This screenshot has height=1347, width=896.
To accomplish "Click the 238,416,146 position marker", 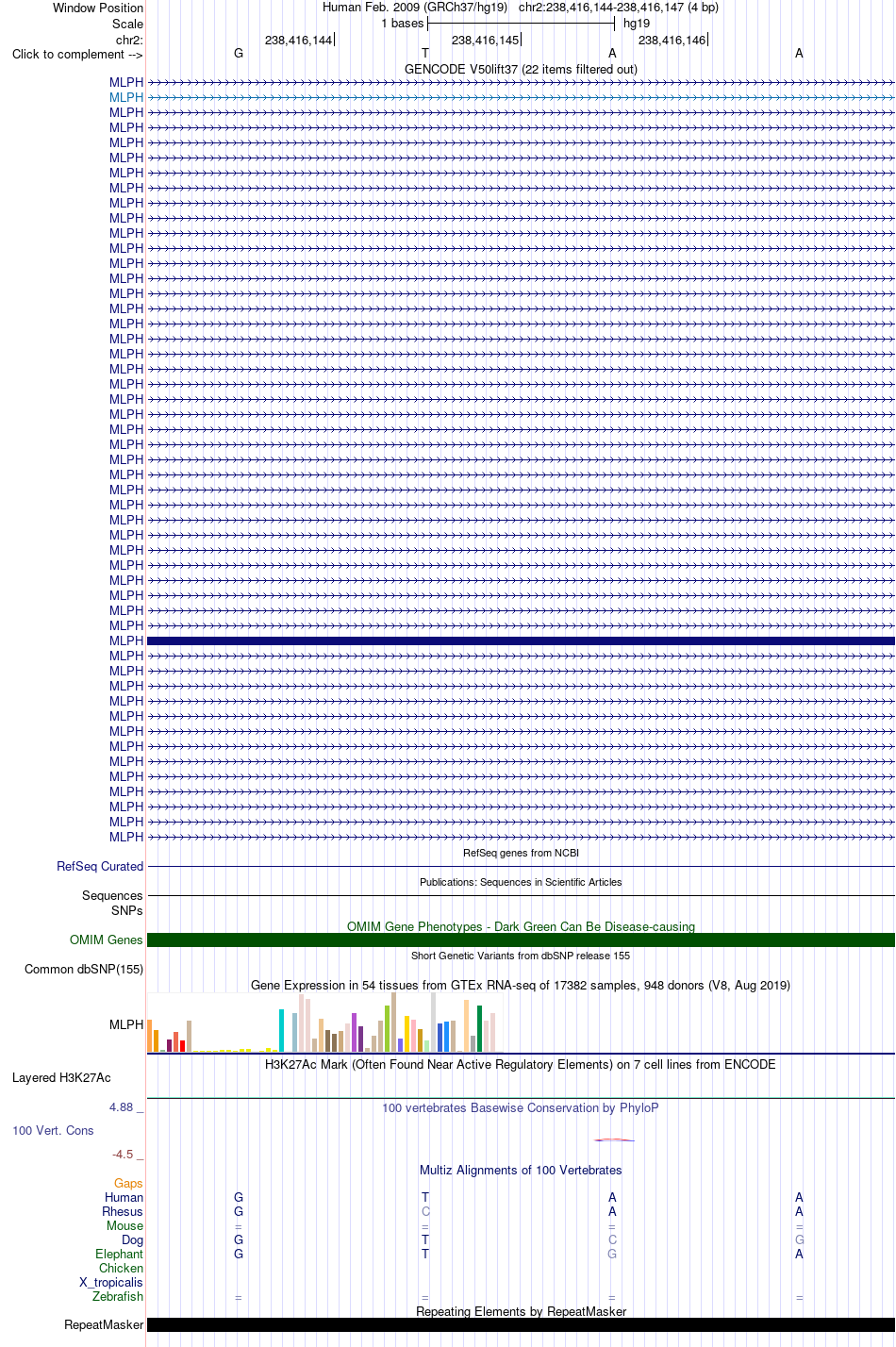I will tap(672, 40).
